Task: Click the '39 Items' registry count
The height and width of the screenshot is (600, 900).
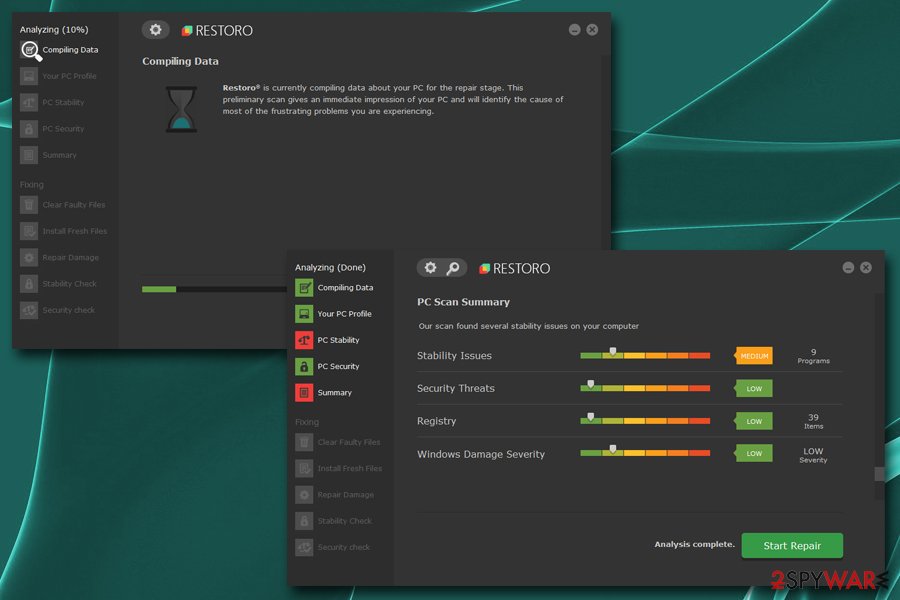Action: click(813, 421)
